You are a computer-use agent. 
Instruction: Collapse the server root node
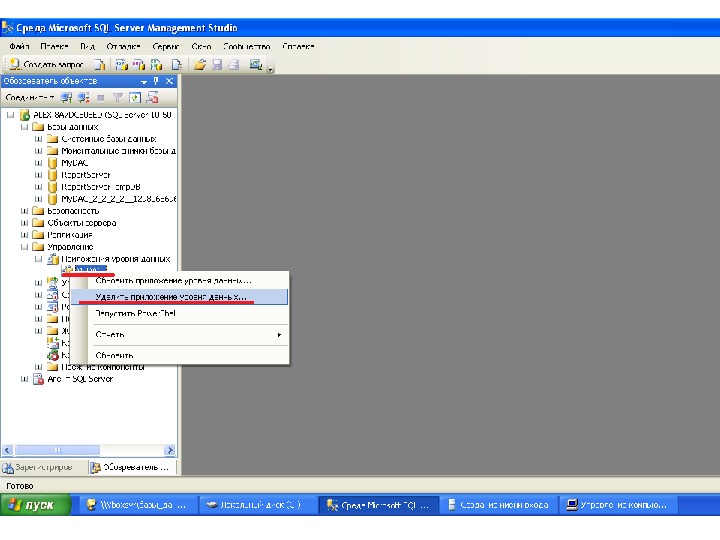[11, 115]
